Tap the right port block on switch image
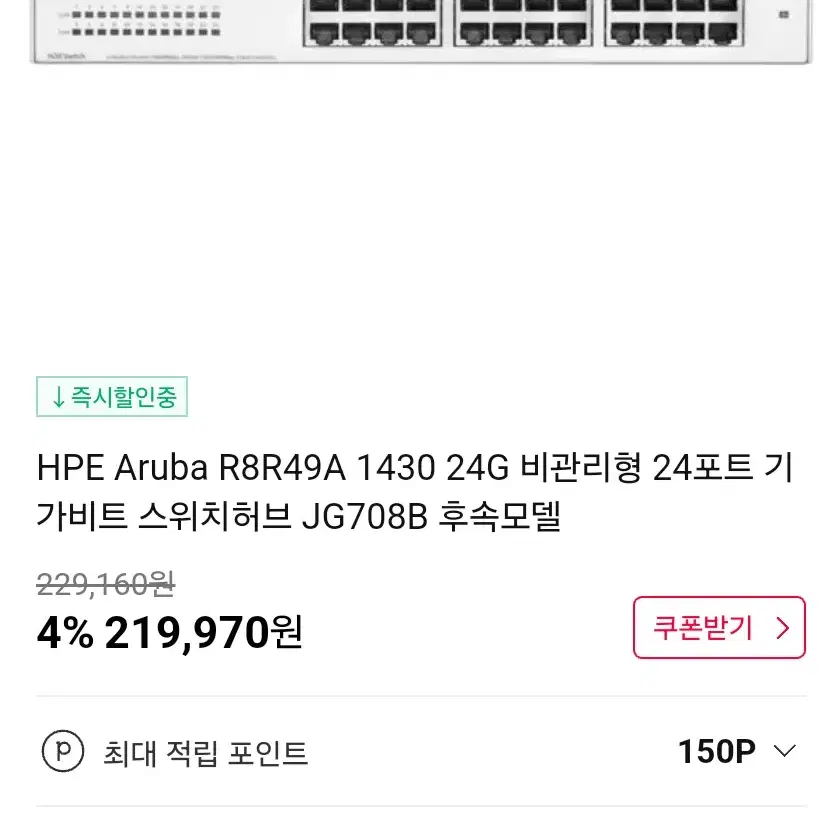The width and height of the screenshot is (840, 840). (674, 22)
